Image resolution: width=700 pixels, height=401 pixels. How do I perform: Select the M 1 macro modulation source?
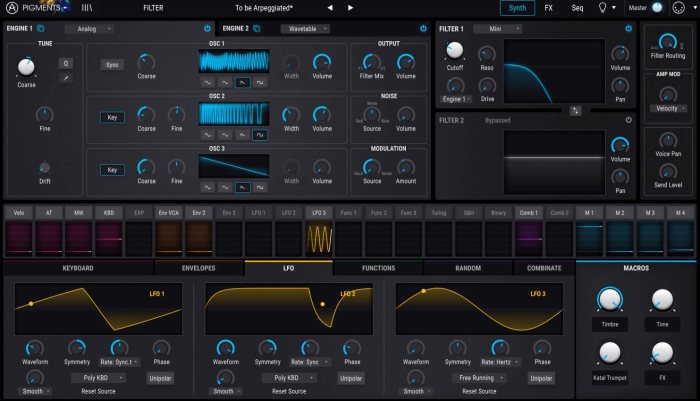[x=589, y=213]
